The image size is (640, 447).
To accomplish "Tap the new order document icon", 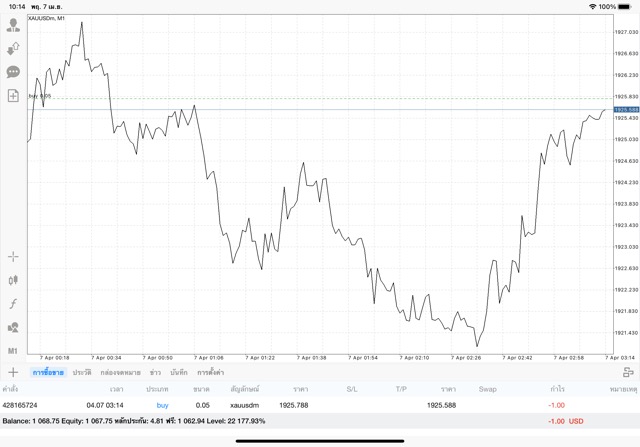I will [13, 96].
